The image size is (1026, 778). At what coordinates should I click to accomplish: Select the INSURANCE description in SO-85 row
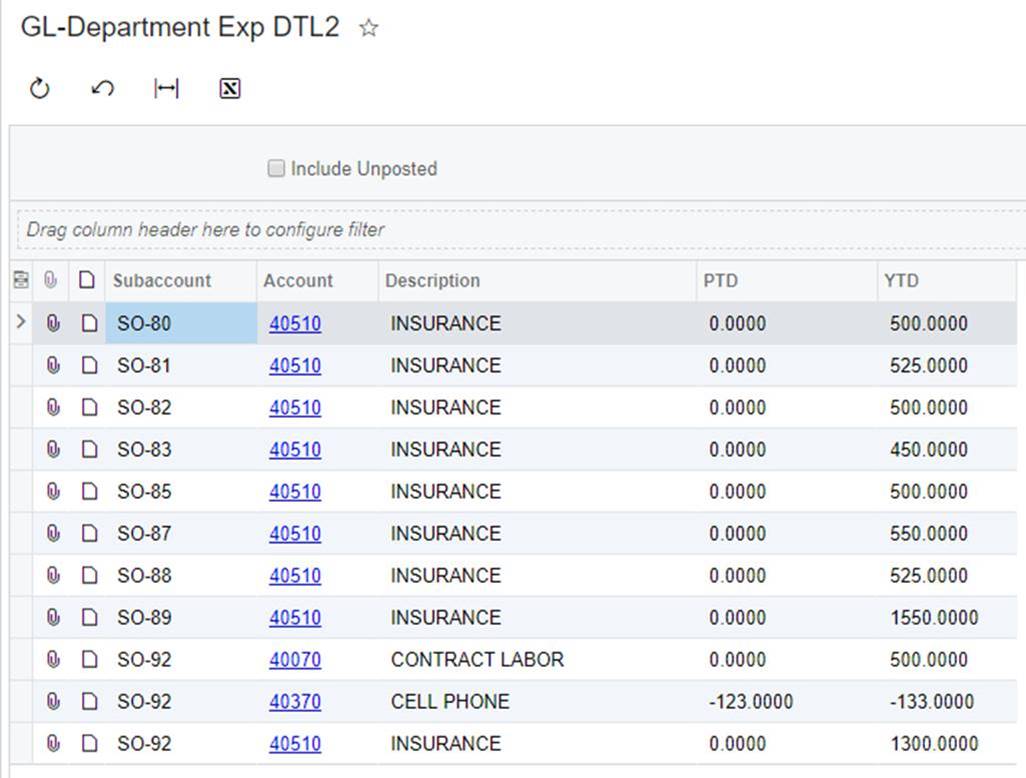537,491
